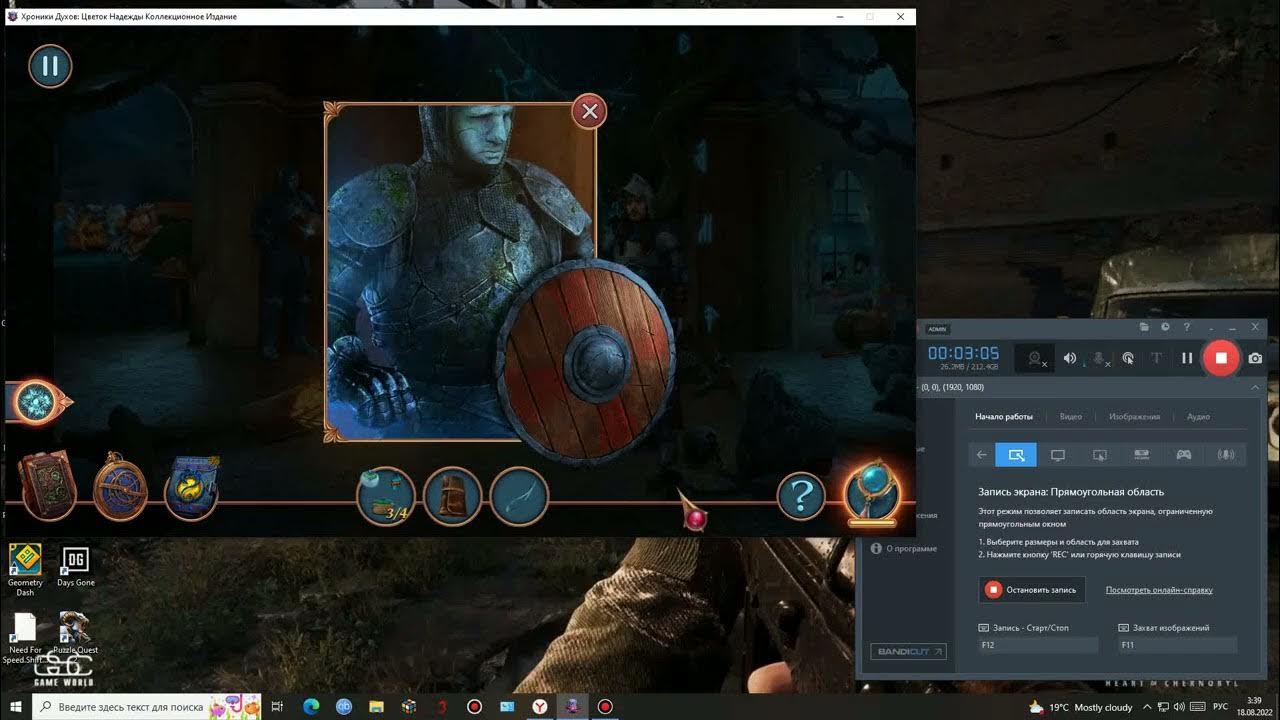Open the Посмотреть онлайн-справку link
The width and height of the screenshot is (1280, 720).
pos(1159,590)
